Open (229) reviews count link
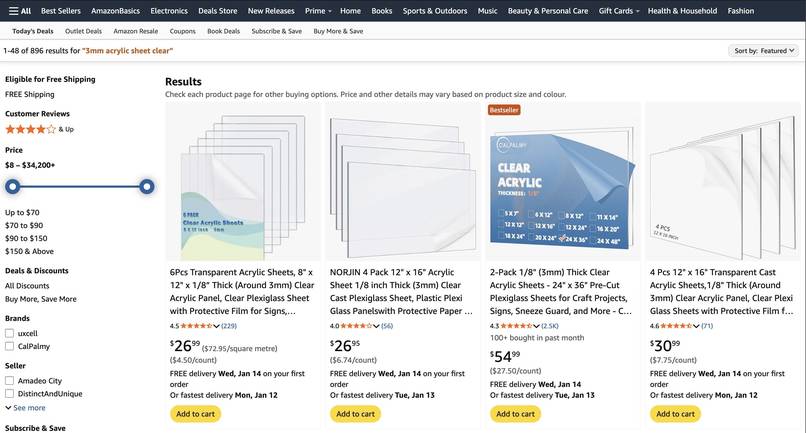 (x=229, y=326)
